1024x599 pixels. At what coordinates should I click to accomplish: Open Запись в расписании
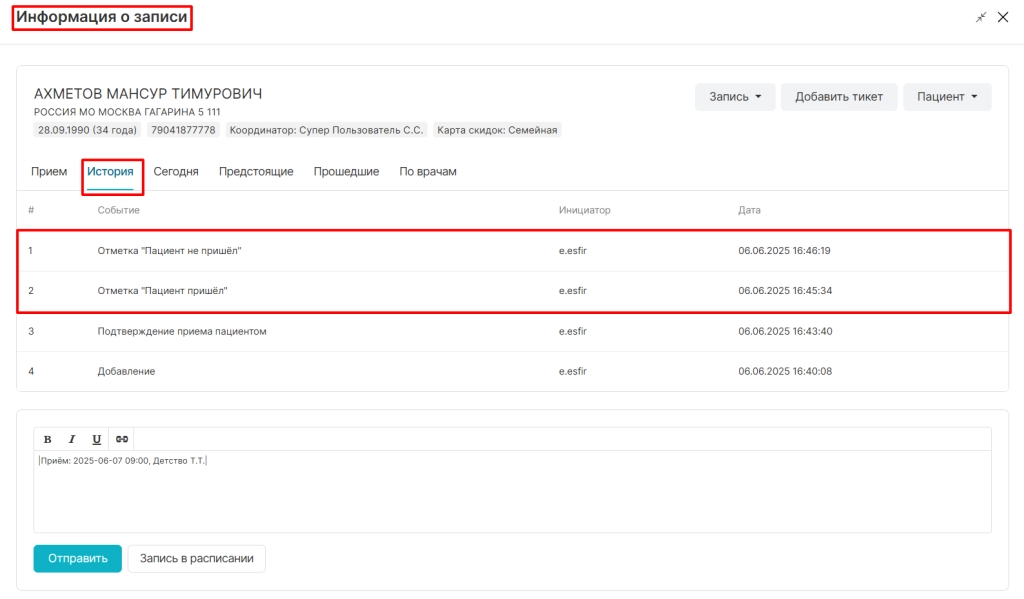pos(197,559)
